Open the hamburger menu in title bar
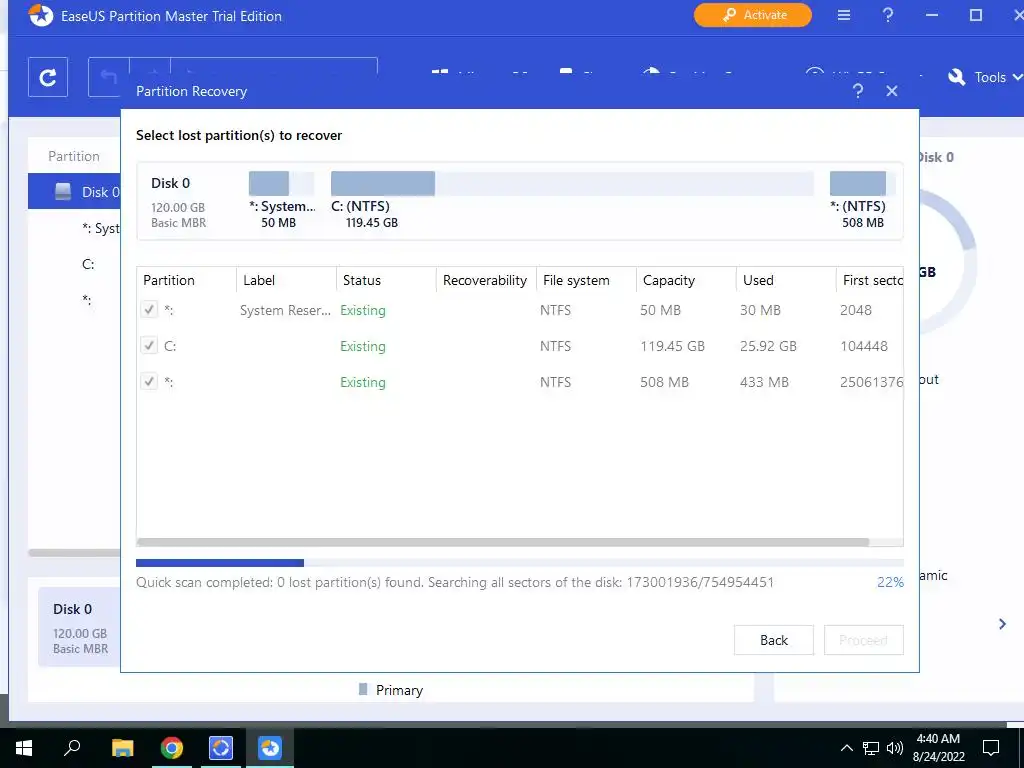 pos(844,15)
